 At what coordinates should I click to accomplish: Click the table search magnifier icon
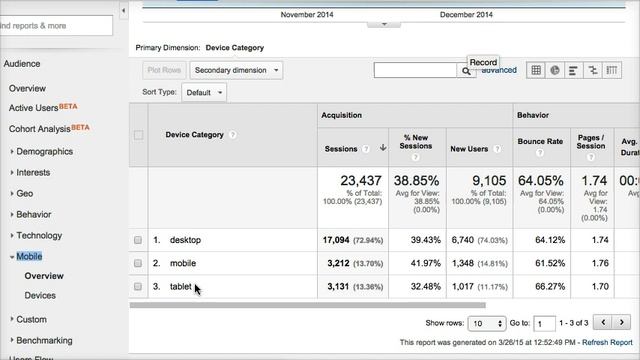(466, 71)
